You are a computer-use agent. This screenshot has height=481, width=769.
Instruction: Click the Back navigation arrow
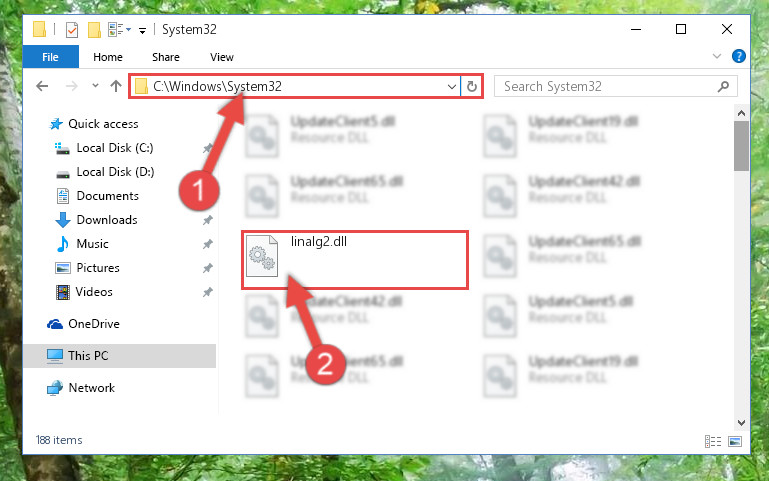tap(42, 86)
